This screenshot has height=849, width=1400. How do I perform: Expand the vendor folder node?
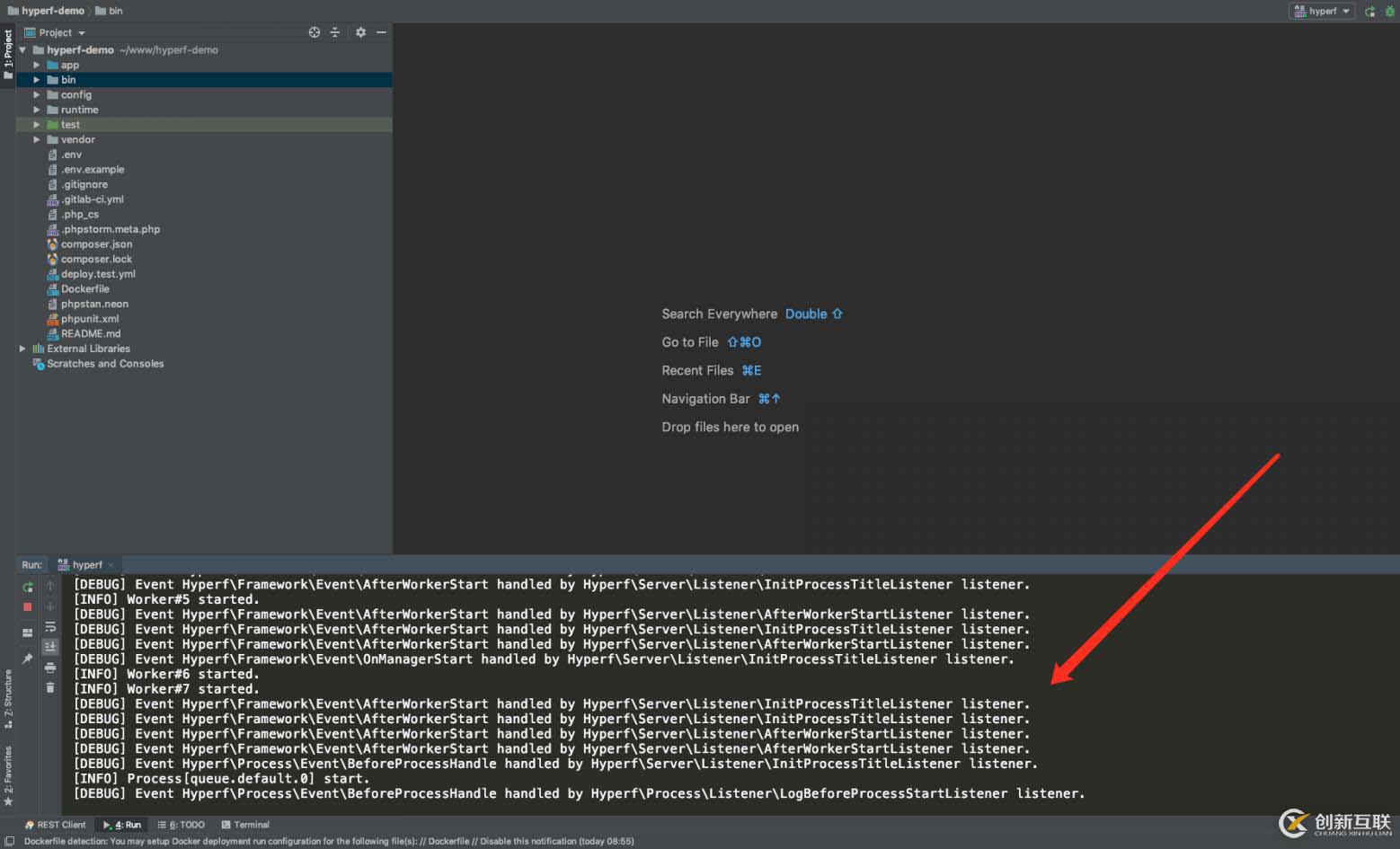[x=37, y=140]
